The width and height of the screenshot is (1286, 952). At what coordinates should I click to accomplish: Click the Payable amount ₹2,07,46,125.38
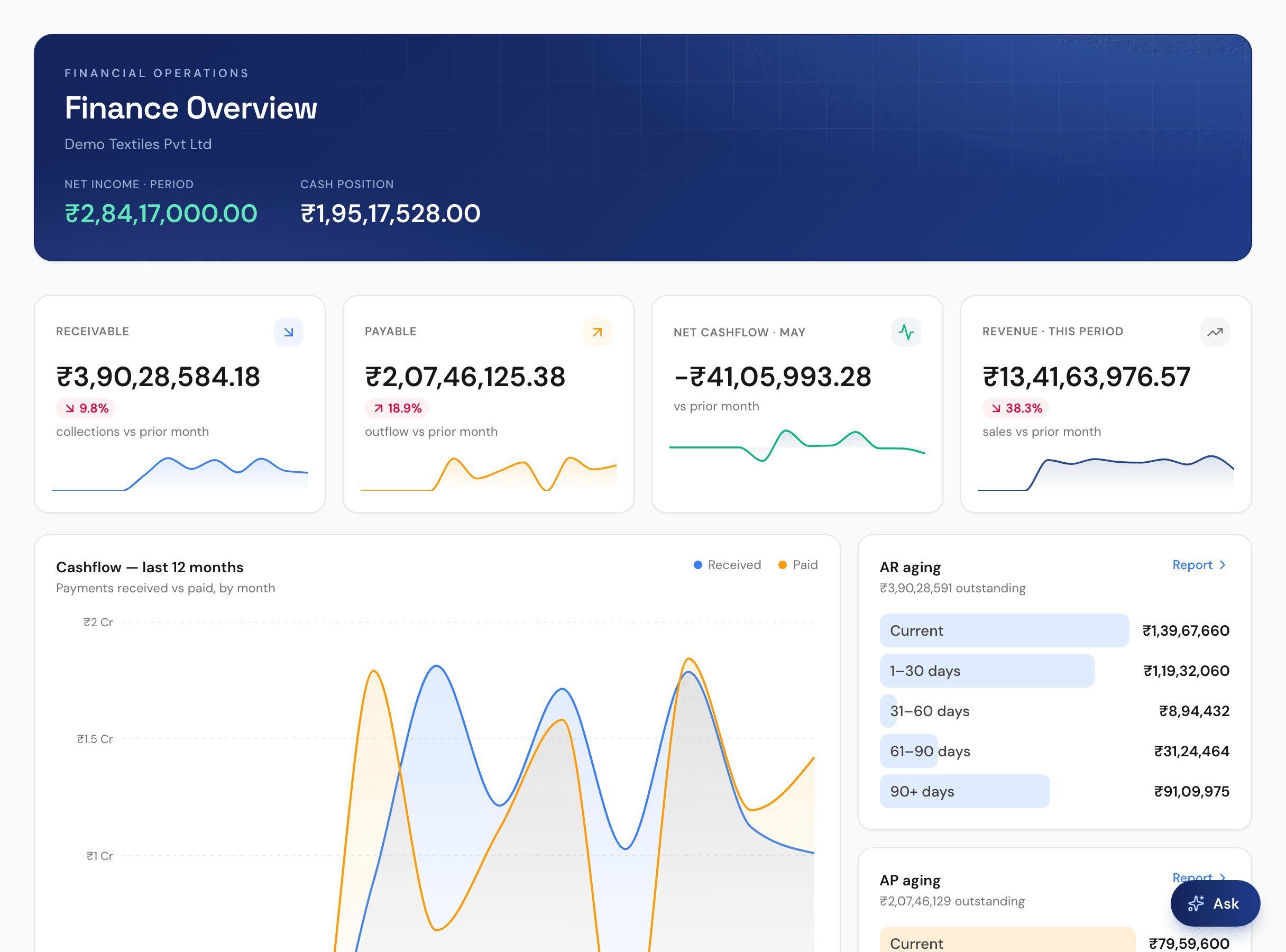tap(465, 377)
